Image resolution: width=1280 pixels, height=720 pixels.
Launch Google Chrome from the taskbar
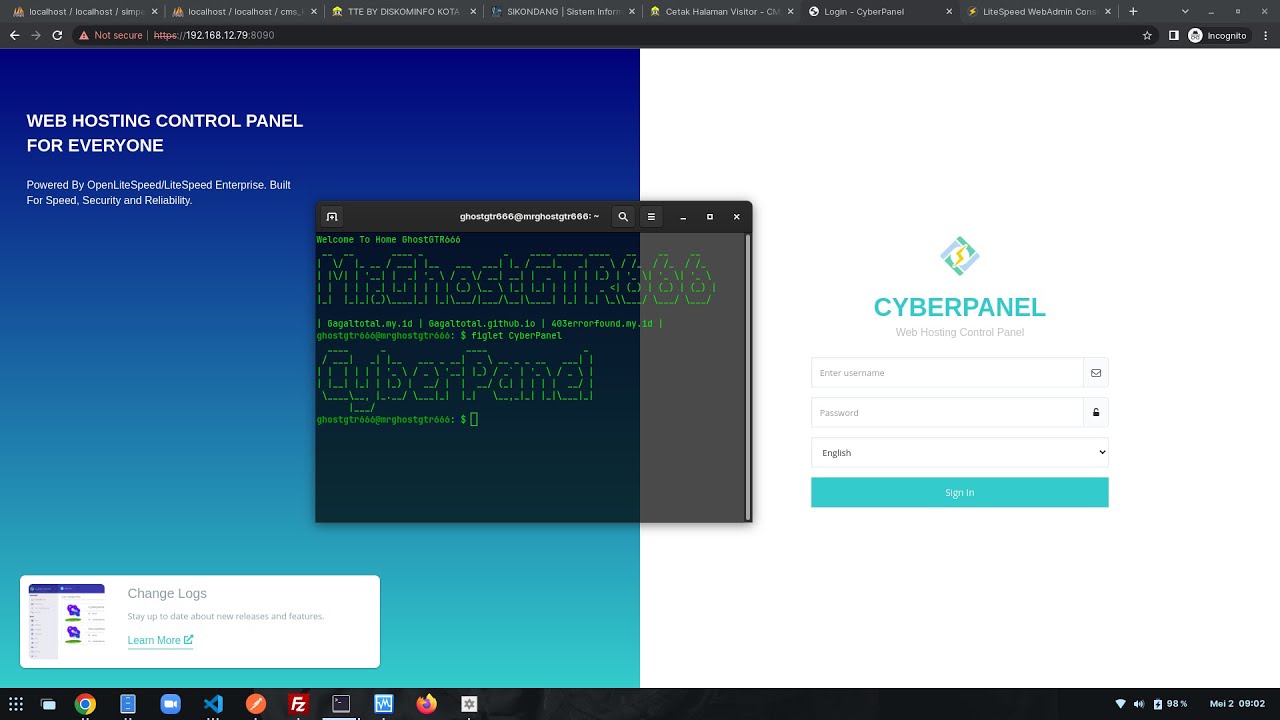pos(85,704)
